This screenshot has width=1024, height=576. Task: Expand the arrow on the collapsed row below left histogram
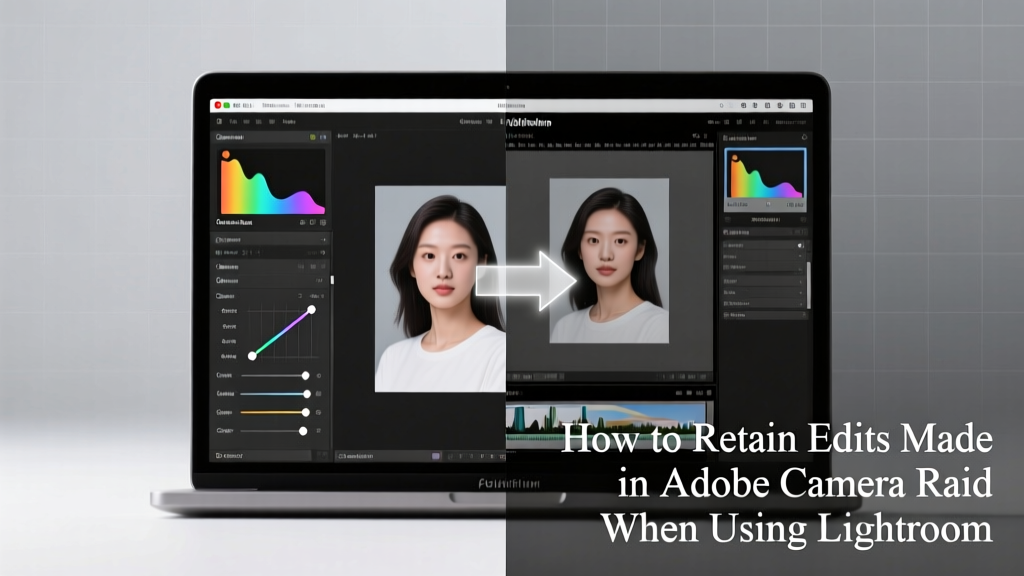coord(323,240)
